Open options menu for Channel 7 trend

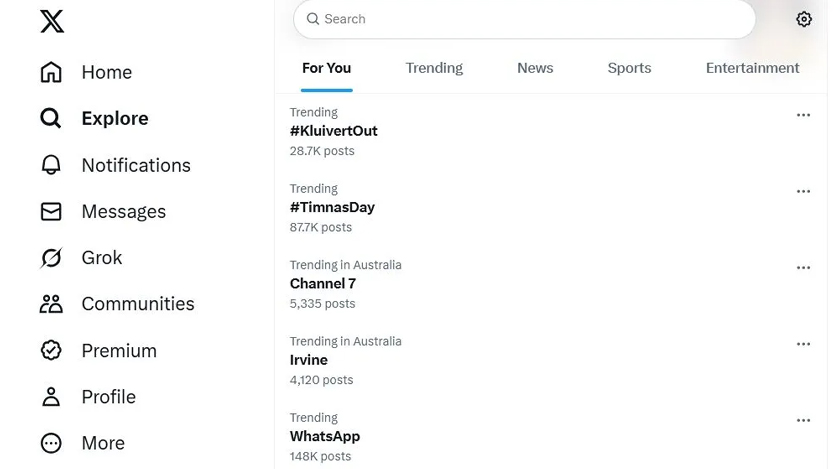pyautogui.click(x=803, y=268)
